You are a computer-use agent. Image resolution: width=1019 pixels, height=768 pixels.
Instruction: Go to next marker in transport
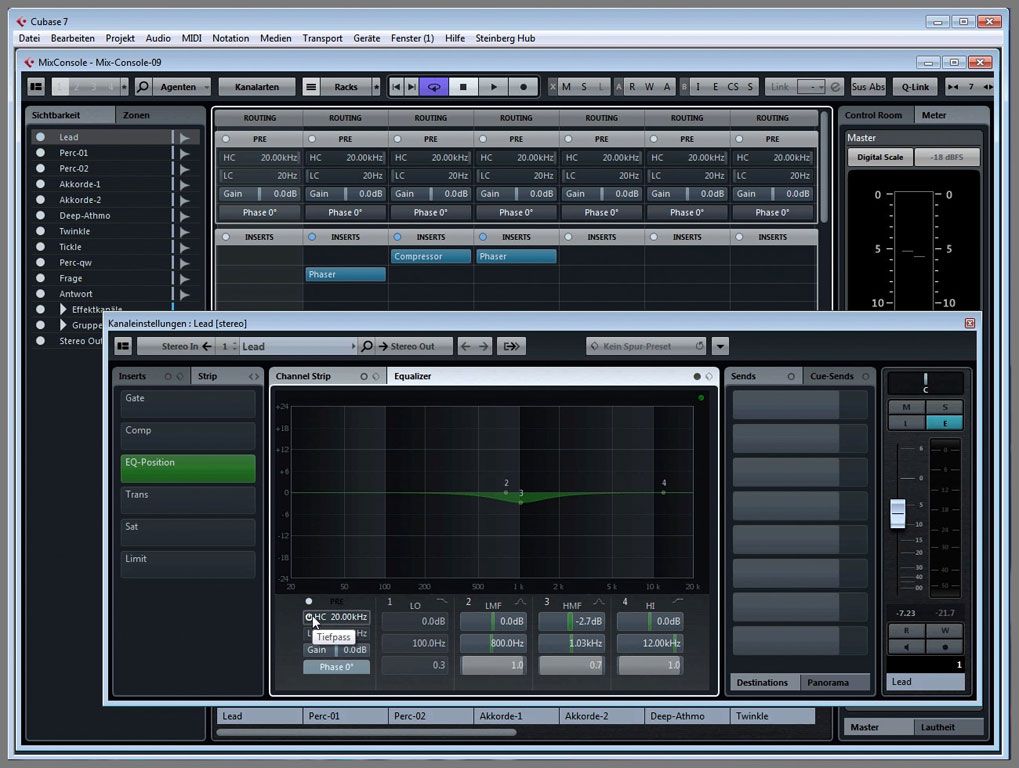pyautogui.click(x=411, y=86)
